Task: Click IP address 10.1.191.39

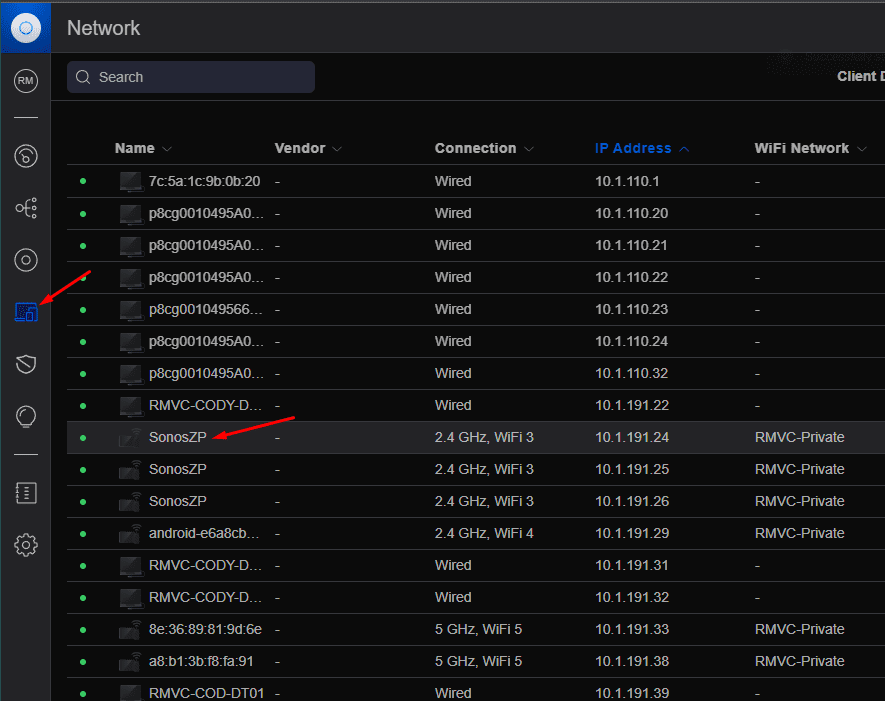Action: (632, 693)
